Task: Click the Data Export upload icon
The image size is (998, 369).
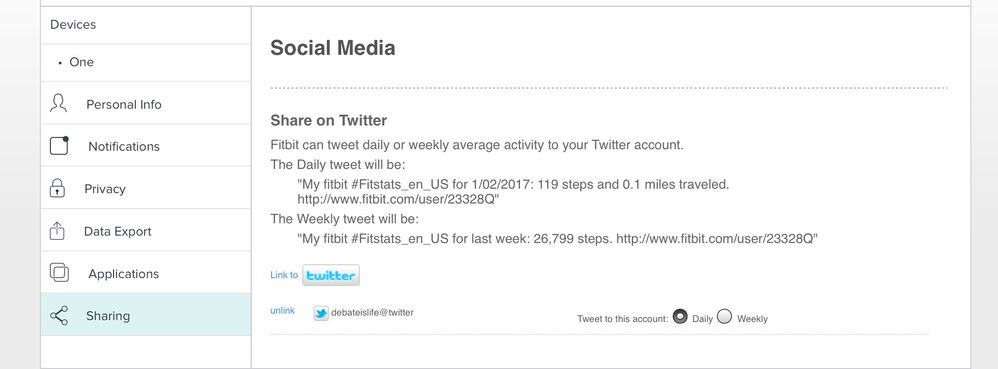Action: 57,231
